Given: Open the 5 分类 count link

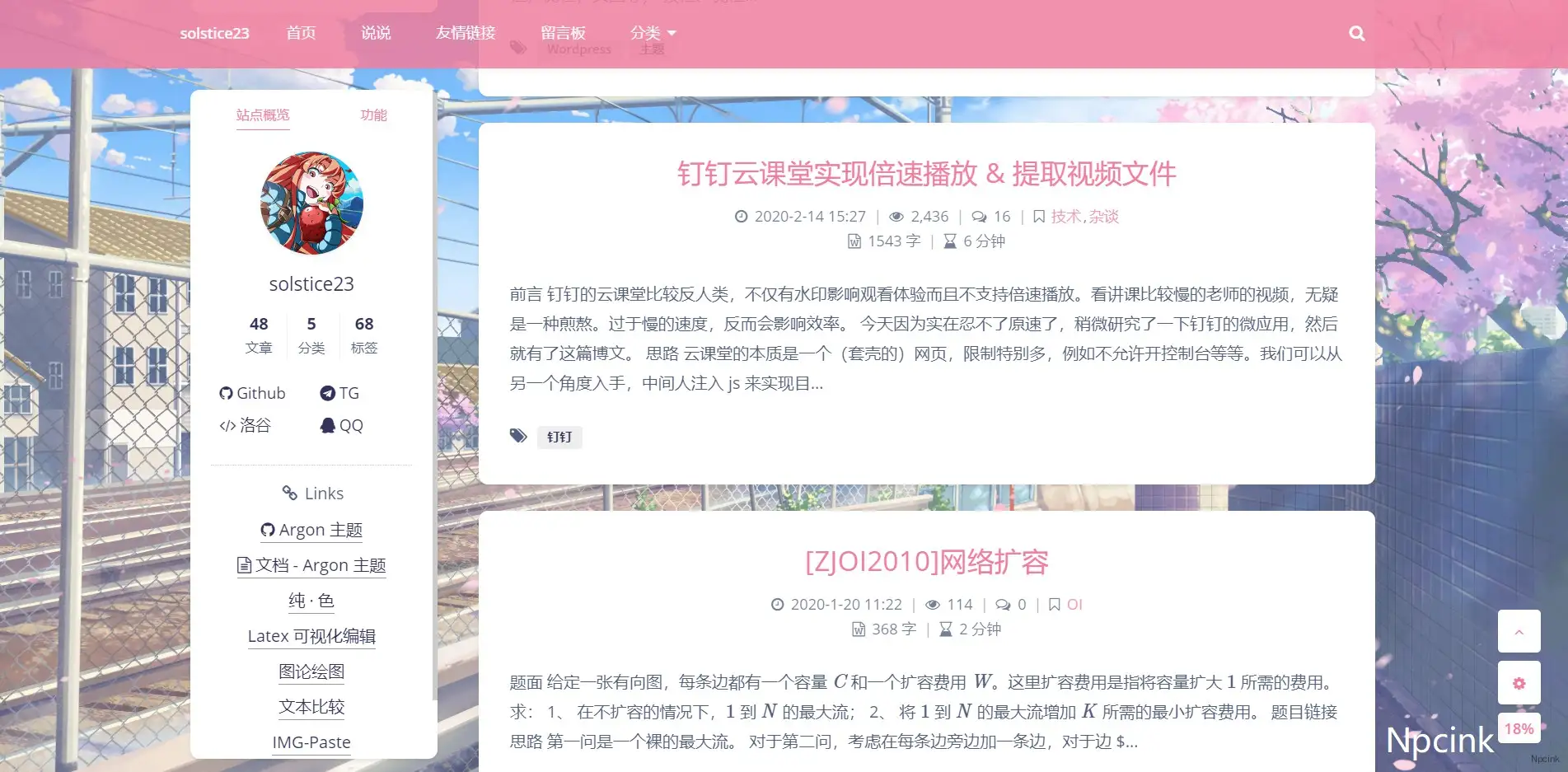Looking at the screenshot, I should 311,335.
